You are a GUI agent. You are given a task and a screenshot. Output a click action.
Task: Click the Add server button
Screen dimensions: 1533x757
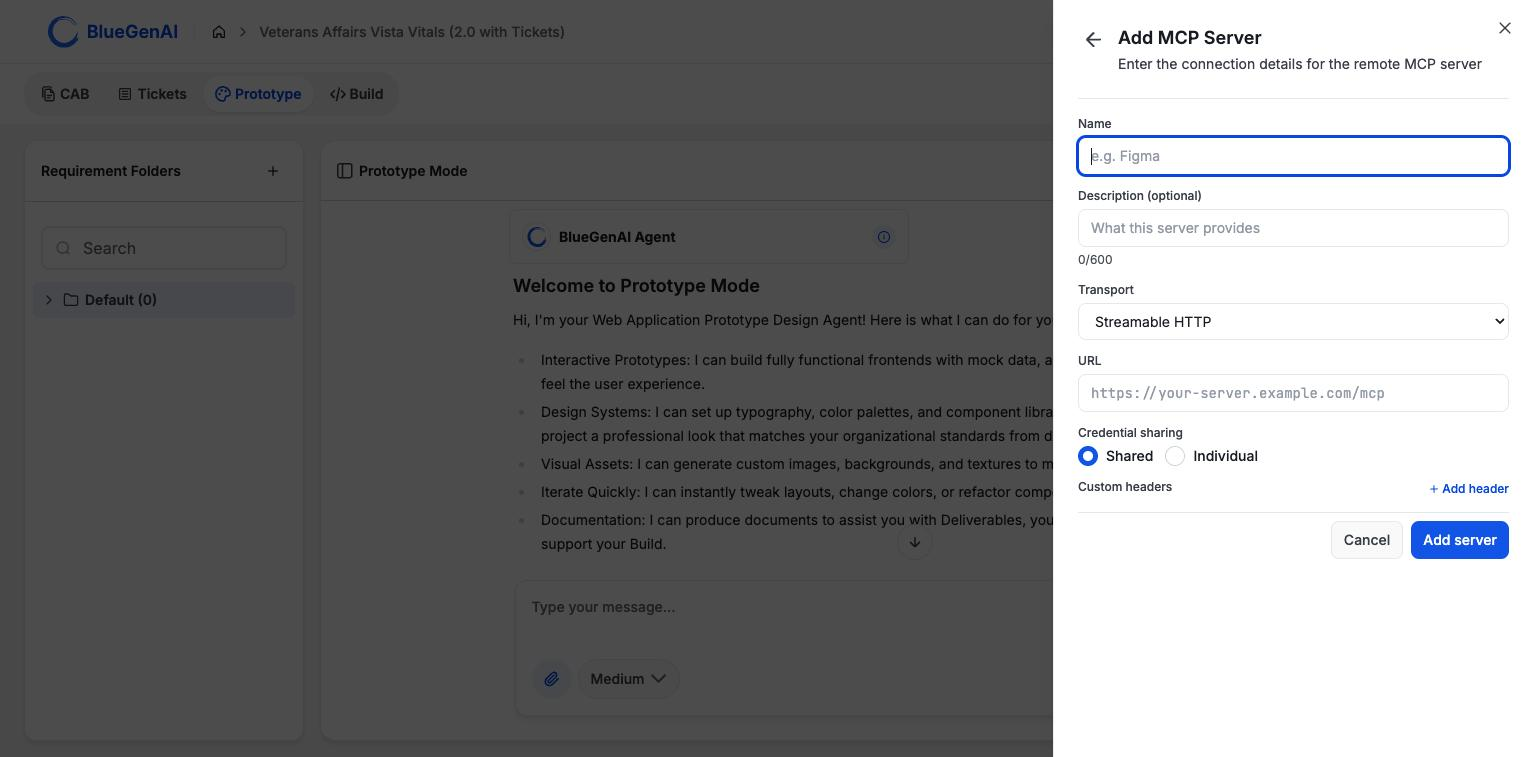(x=1459, y=540)
